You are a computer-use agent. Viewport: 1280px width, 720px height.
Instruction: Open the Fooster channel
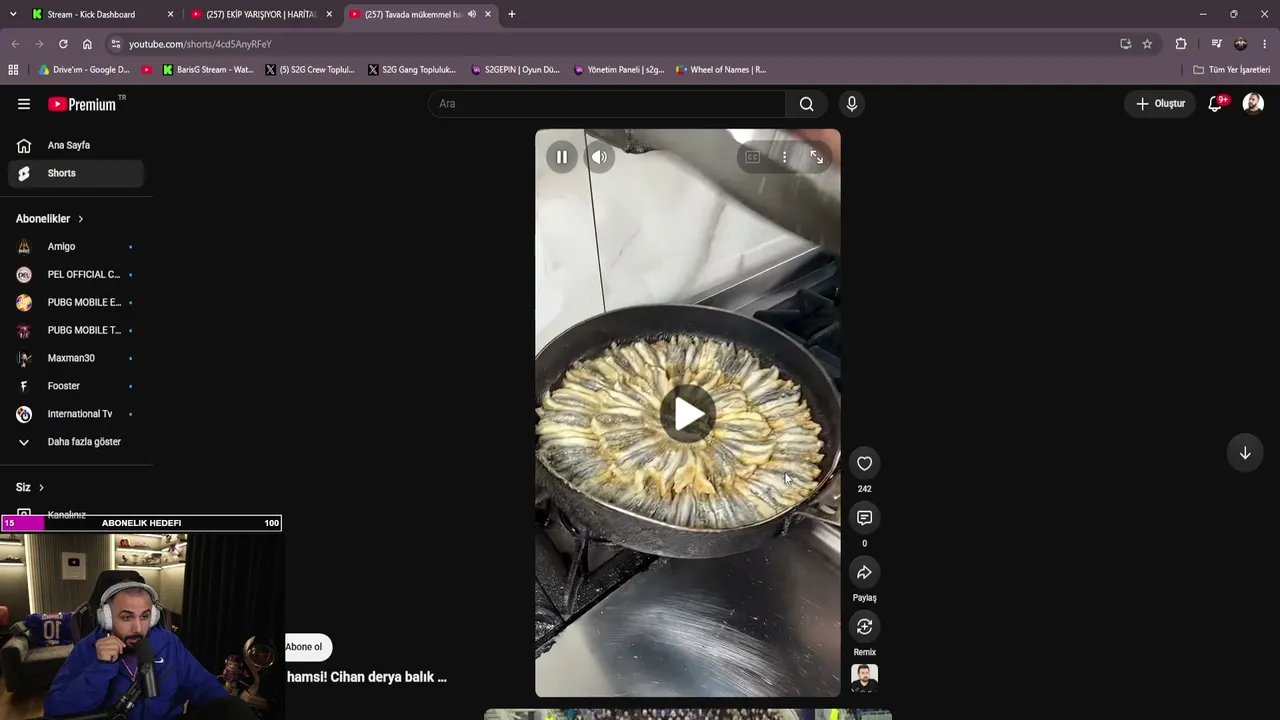coord(76,386)
